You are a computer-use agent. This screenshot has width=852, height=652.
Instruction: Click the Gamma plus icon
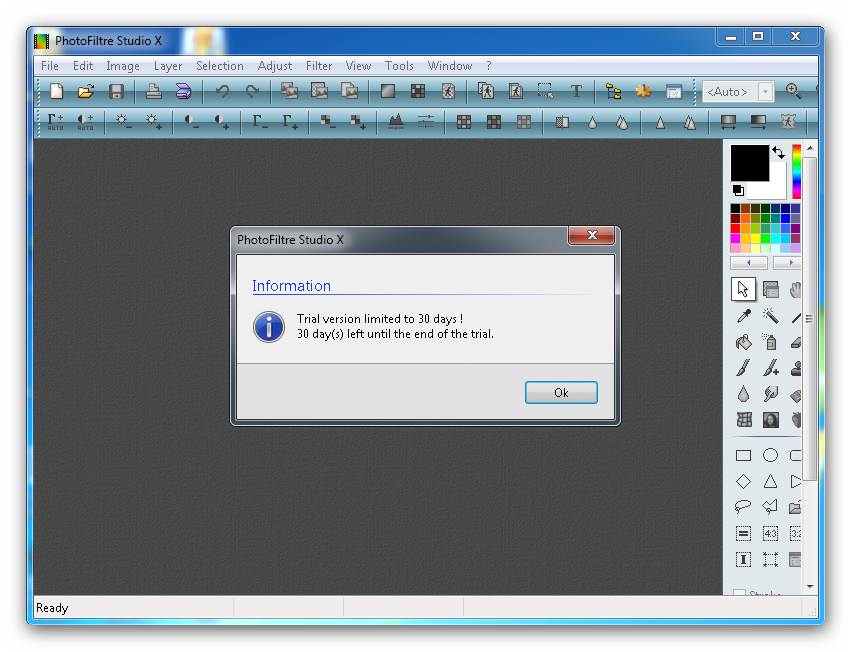[x=290, y=122]
